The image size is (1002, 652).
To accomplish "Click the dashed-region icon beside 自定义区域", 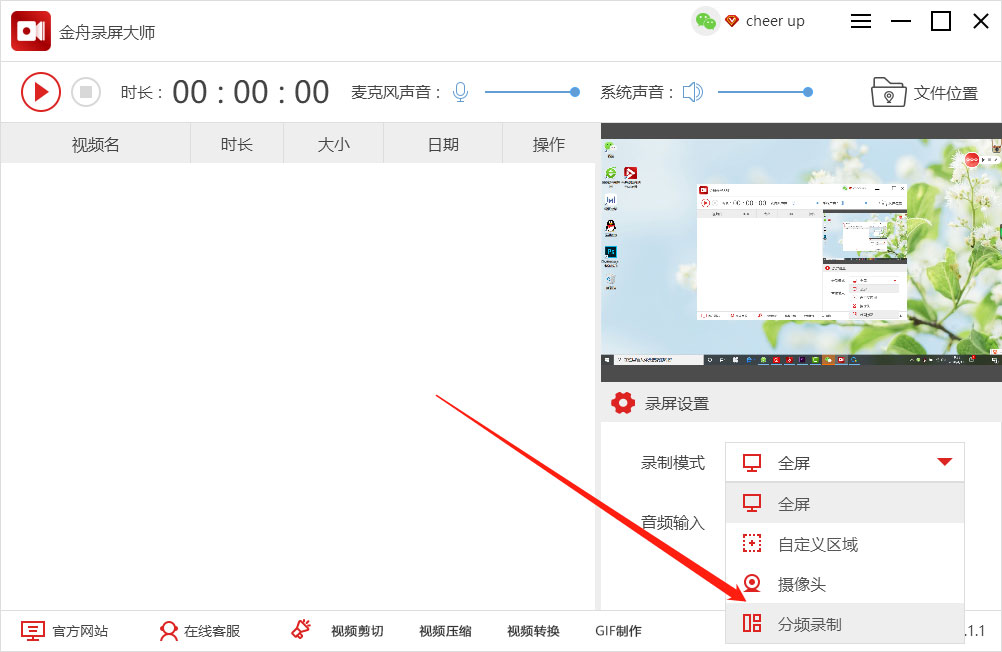I will coord(751,544).
